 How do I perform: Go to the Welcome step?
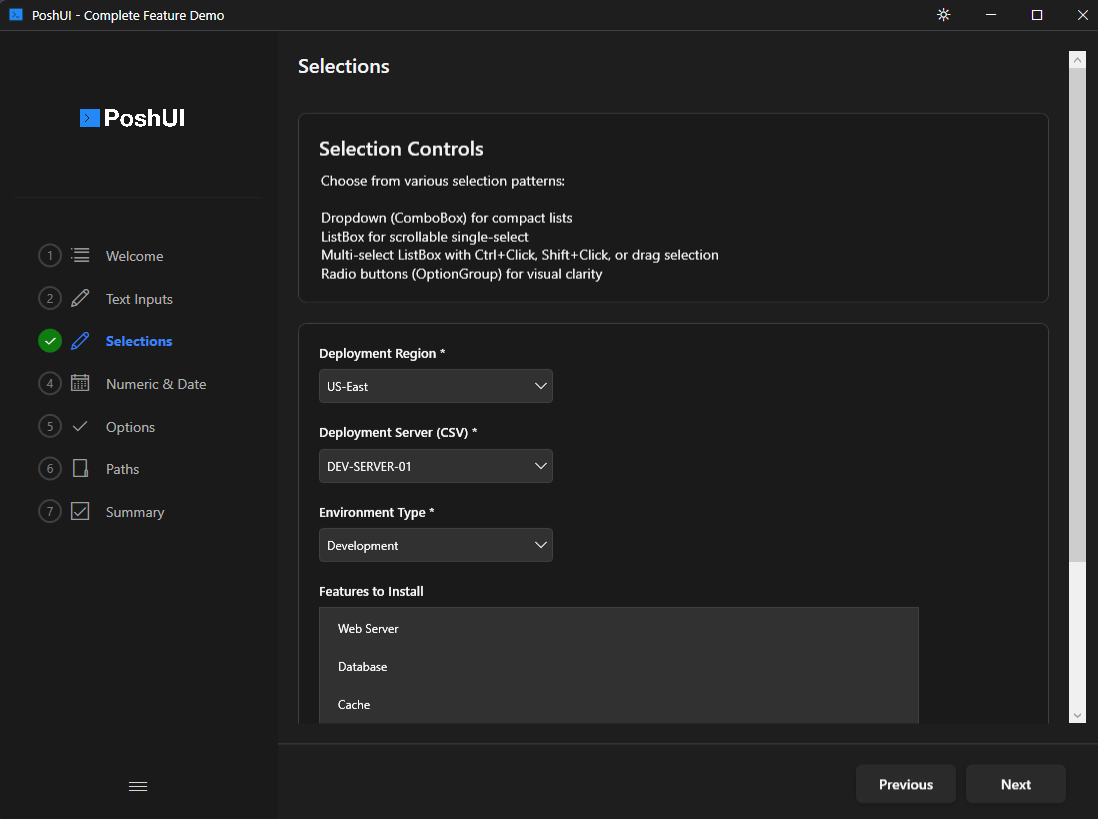tap(134, 256)
